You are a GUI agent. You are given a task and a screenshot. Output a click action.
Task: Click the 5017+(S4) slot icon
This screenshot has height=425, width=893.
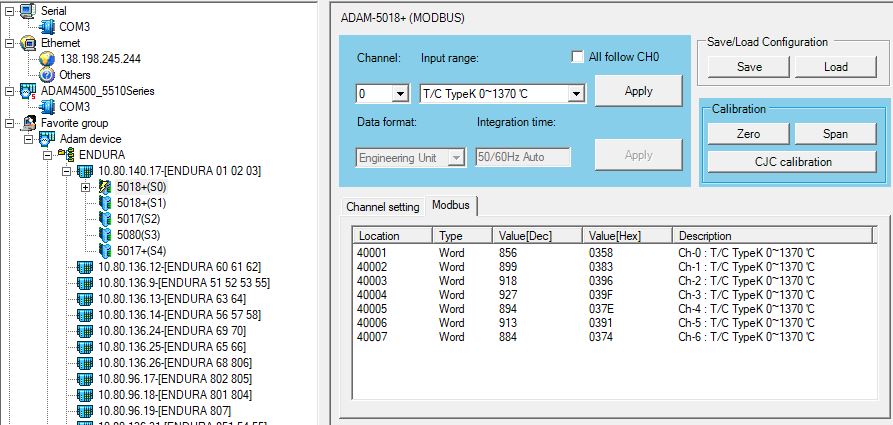105,250
